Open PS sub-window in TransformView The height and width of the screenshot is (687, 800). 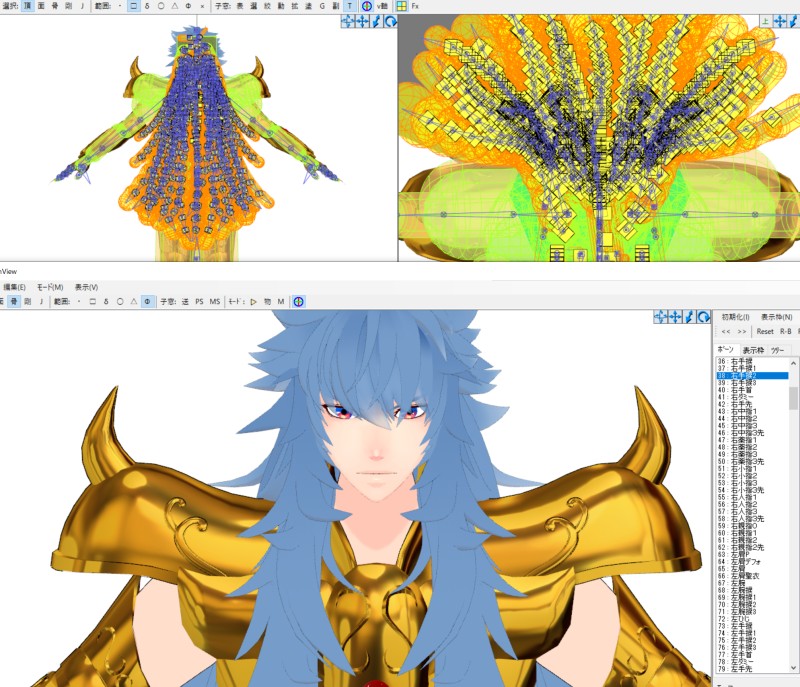199,301
